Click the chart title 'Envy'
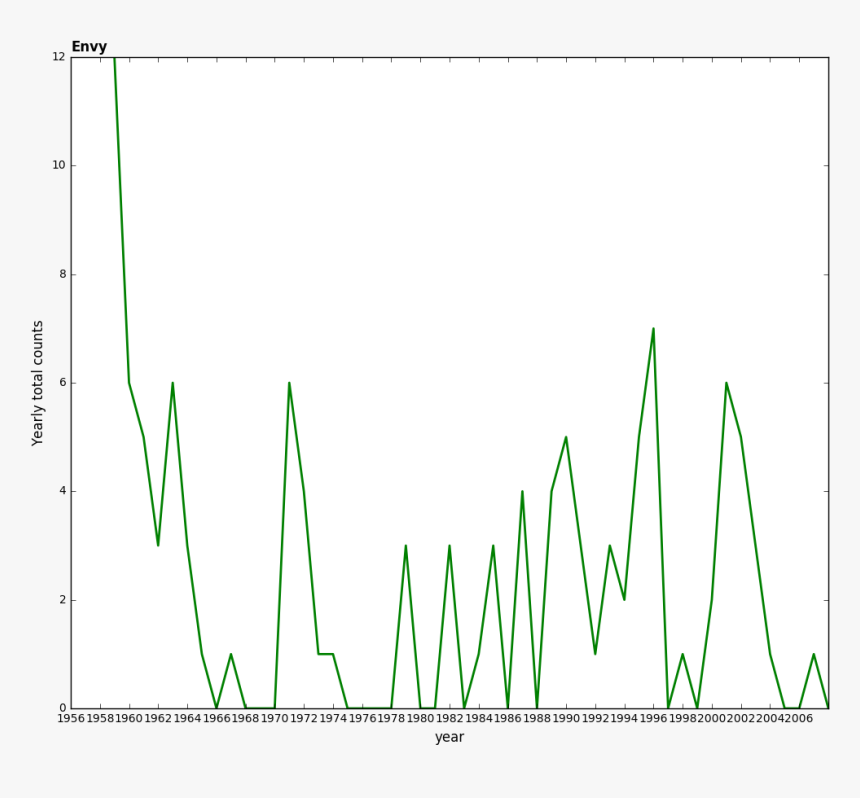860x798 pixels. coord(89,47)
